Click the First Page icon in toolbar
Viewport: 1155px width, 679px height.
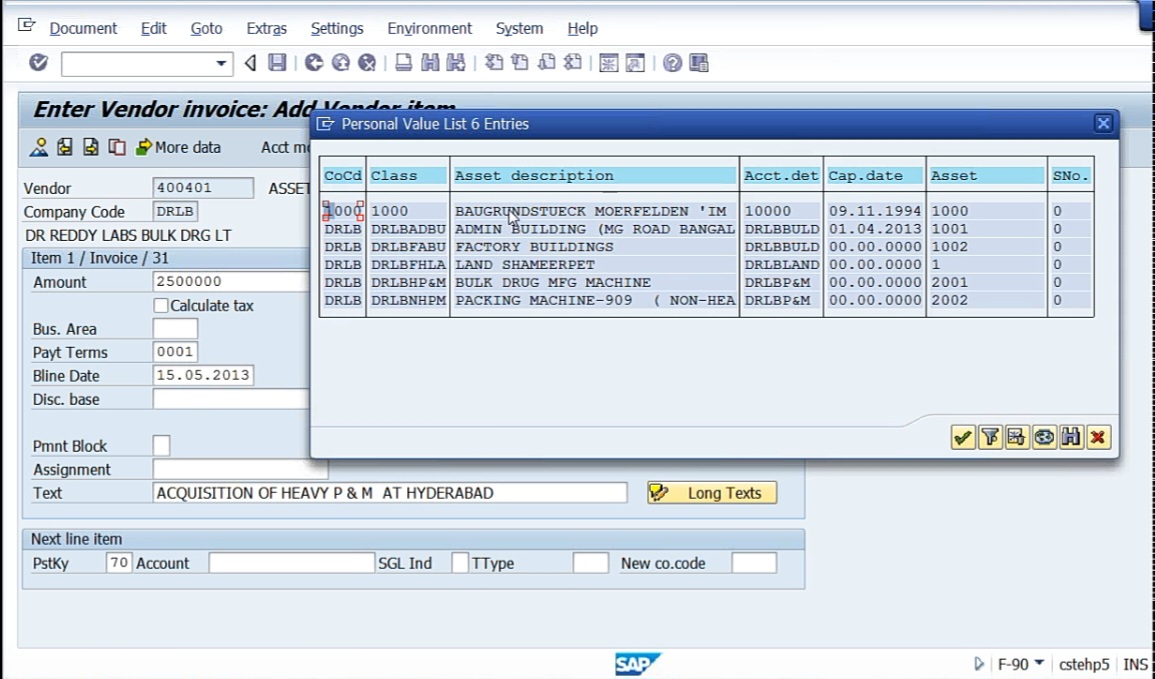pos(494,63)
